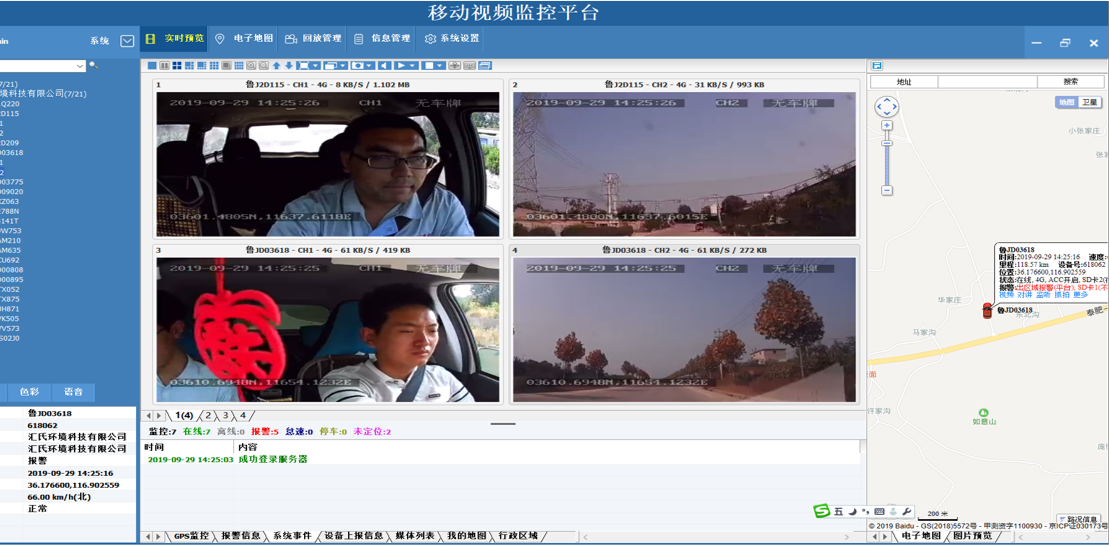Switch to four-window grid layout
Viewport: 1109px width, 545px height.
tap(177, 66)
